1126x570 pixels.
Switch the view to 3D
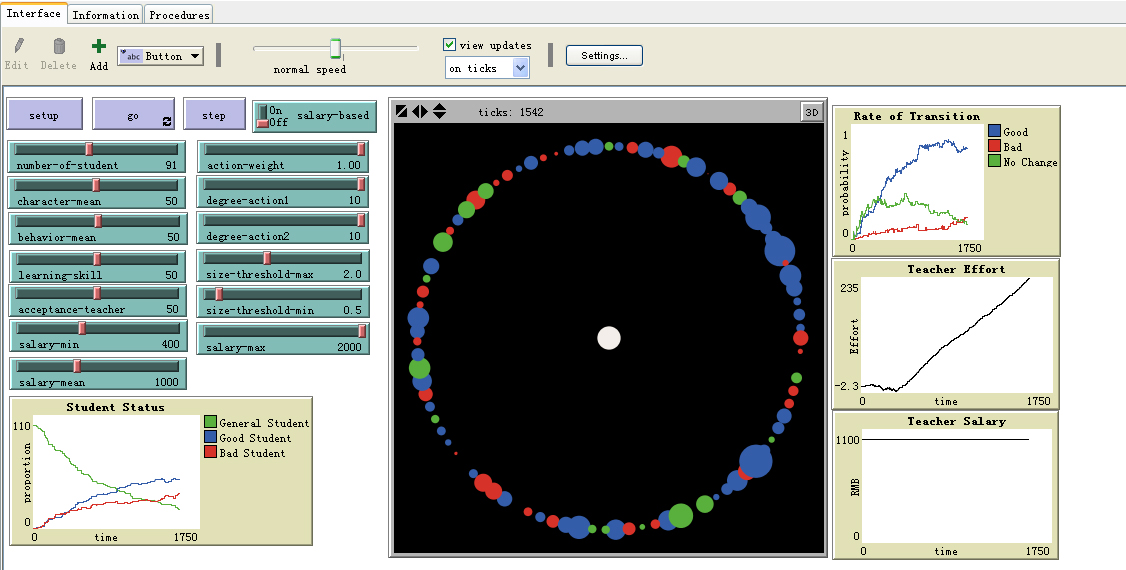point(811,112)
